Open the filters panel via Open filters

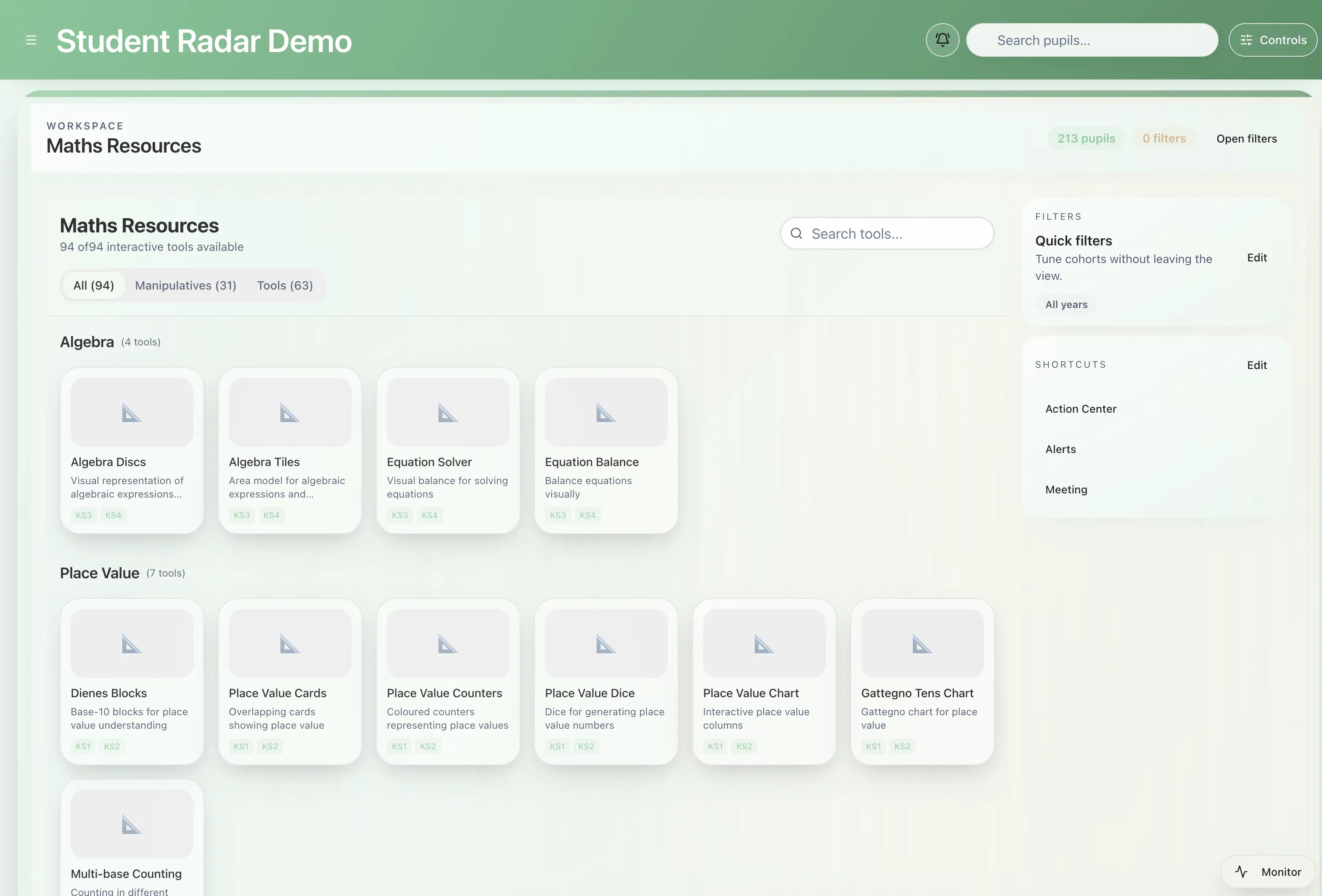tap(1246, 138)
